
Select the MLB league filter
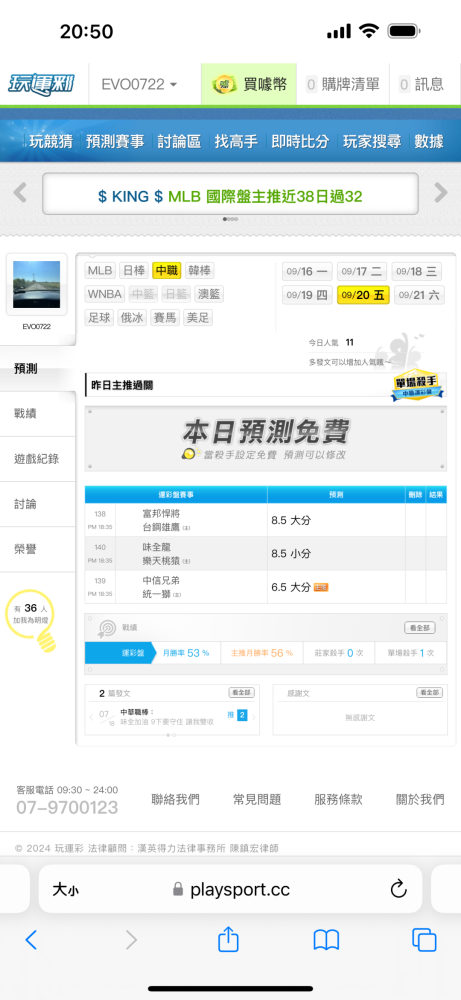click(100, 270)
